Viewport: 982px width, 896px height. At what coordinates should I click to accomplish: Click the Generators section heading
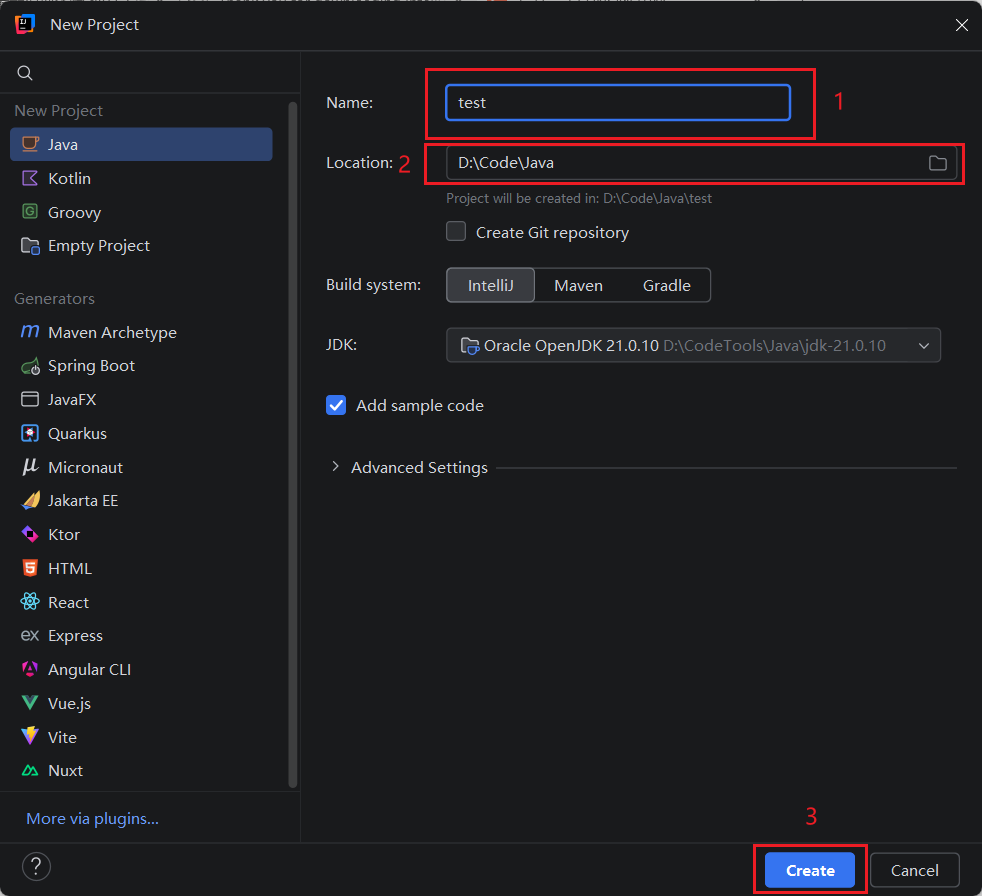54,299
